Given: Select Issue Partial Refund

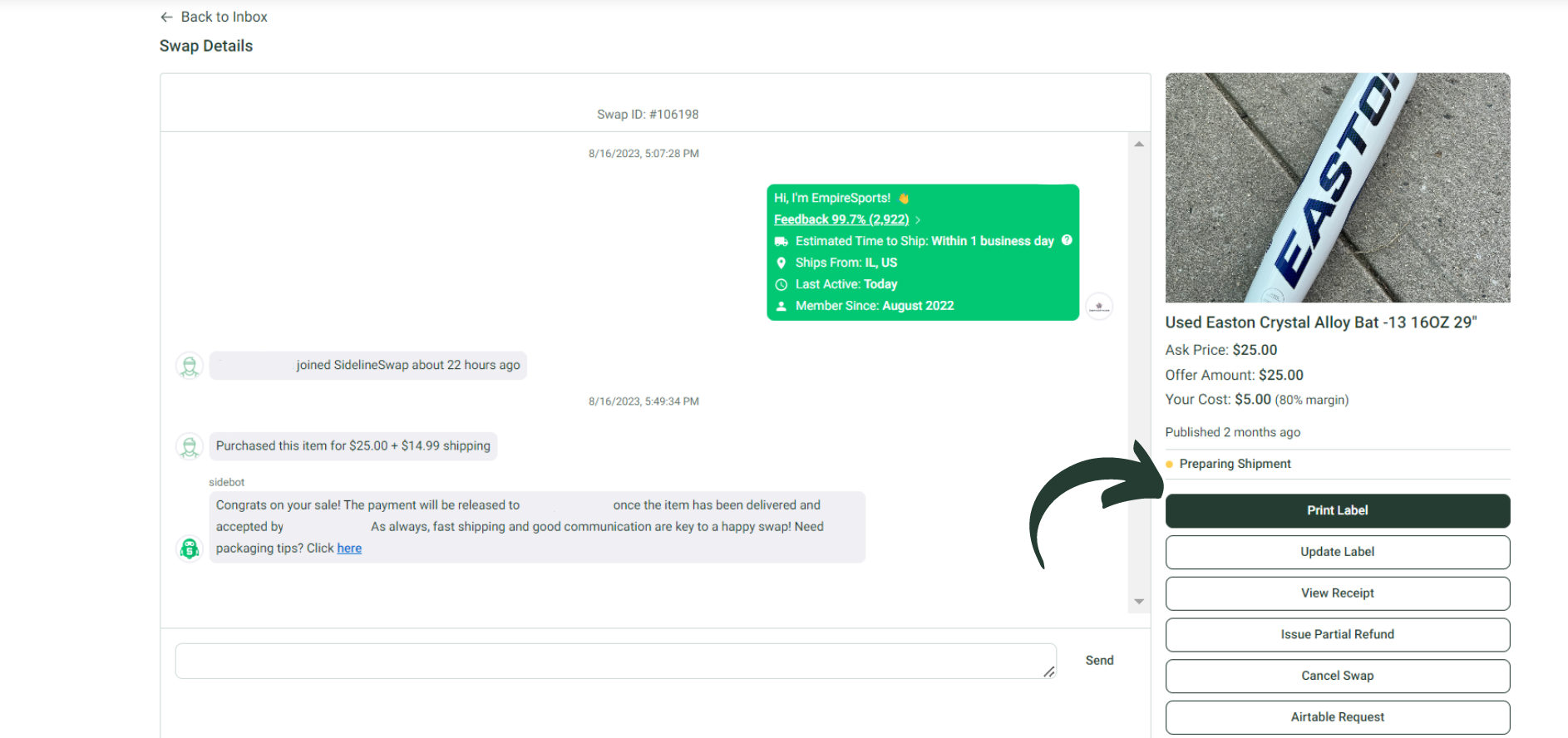Looking at the screenshot, I should [x=1337, y=634].
